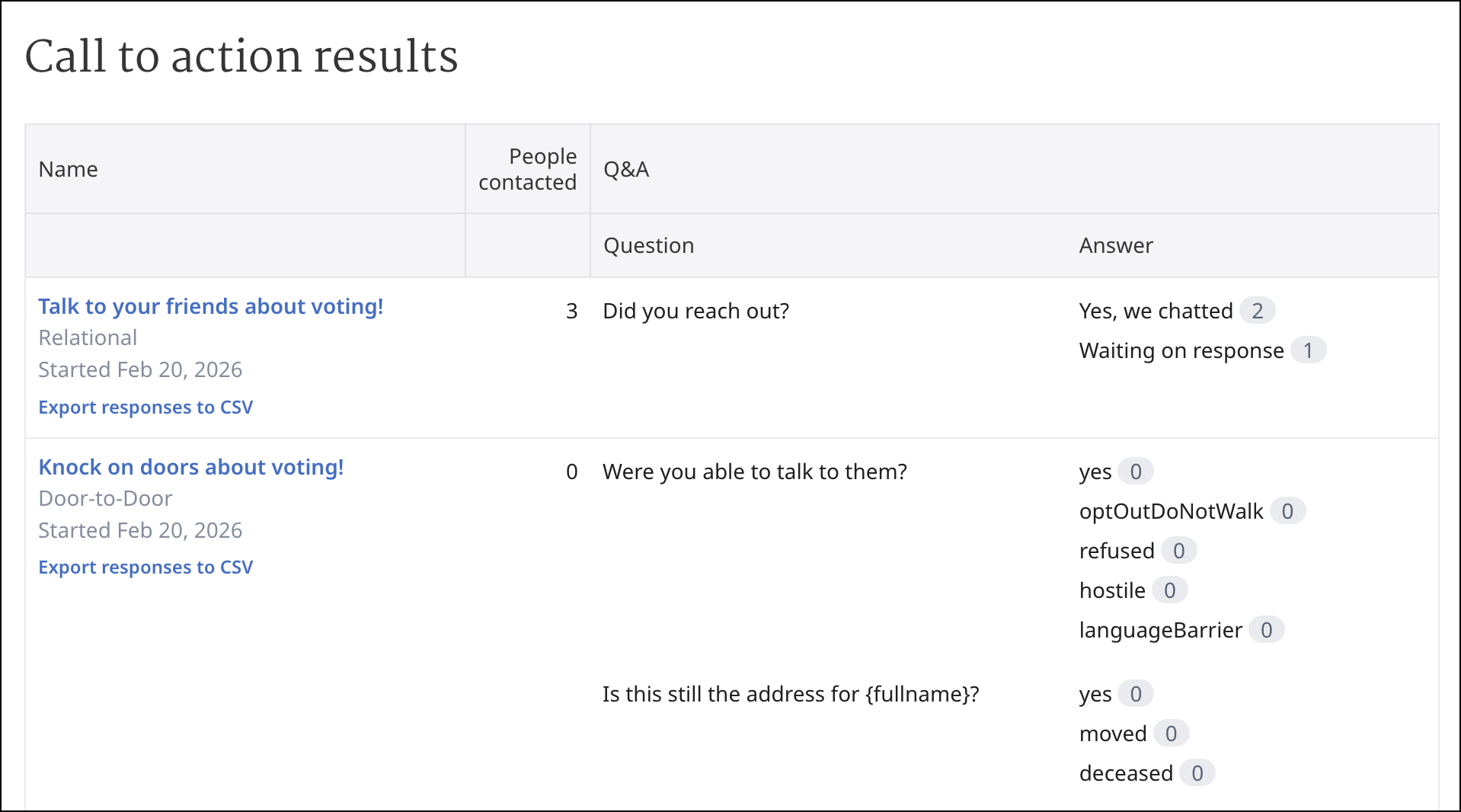Click the 'Name' column header
Viewport: 1461px width, 812px height.
69,169
